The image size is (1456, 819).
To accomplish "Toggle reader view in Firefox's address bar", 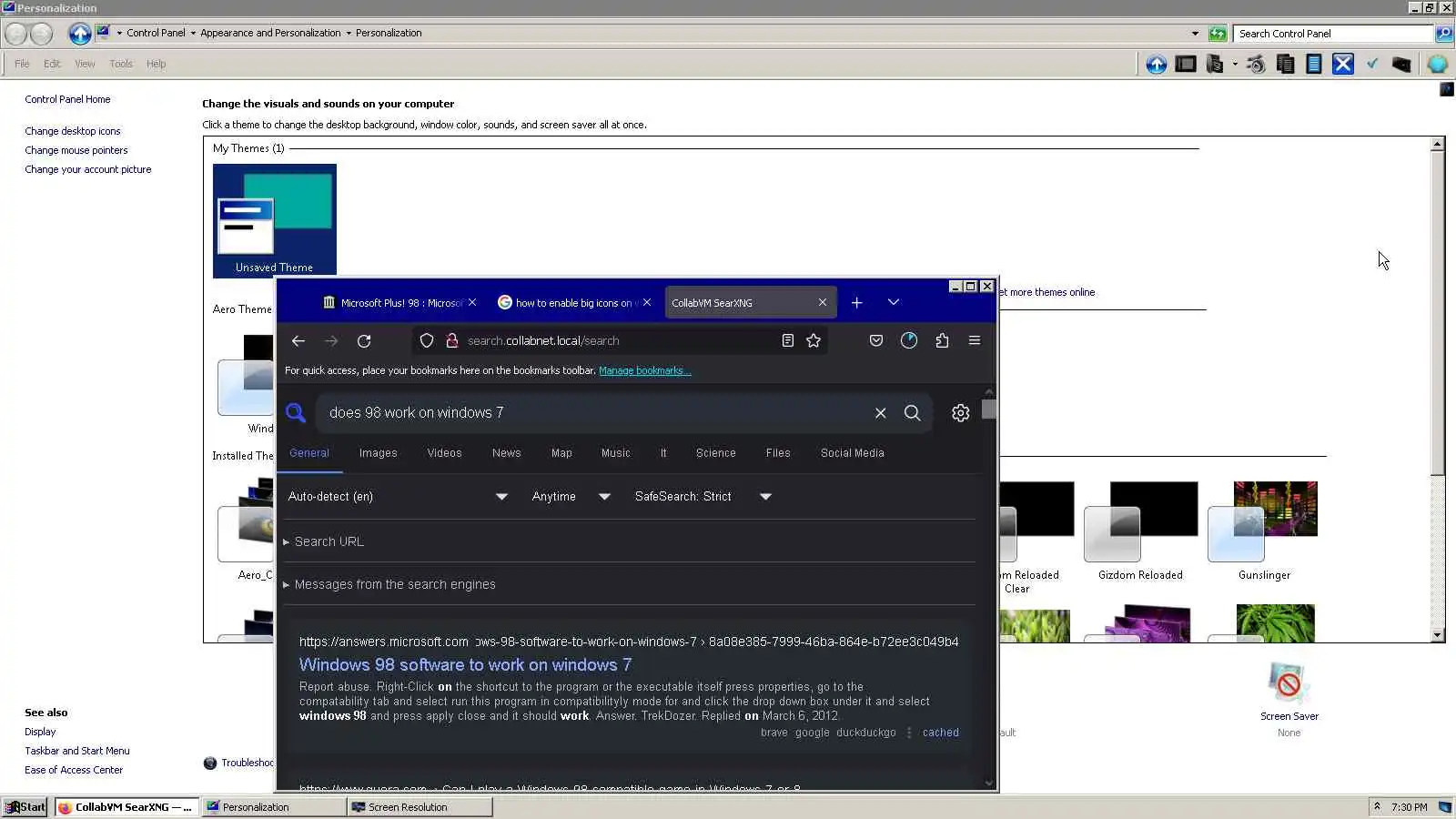I will pyautogui.click(x=788, y=340).
